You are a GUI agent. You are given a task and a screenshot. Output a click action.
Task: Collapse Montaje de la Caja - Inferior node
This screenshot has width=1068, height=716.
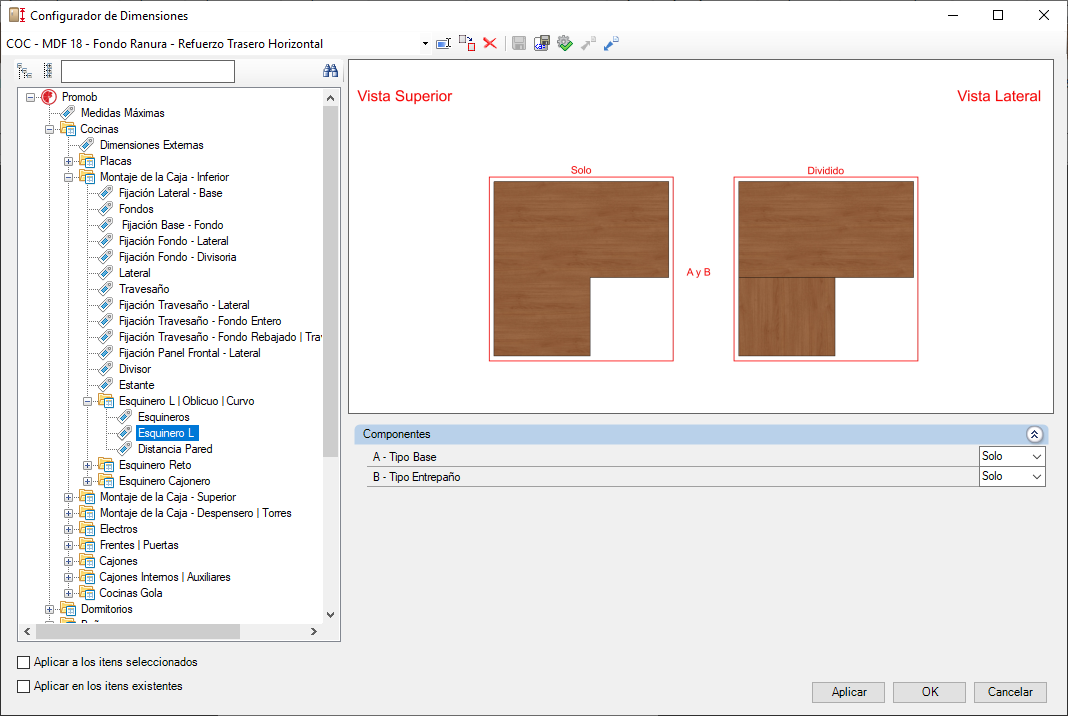[x=69, y=177]
